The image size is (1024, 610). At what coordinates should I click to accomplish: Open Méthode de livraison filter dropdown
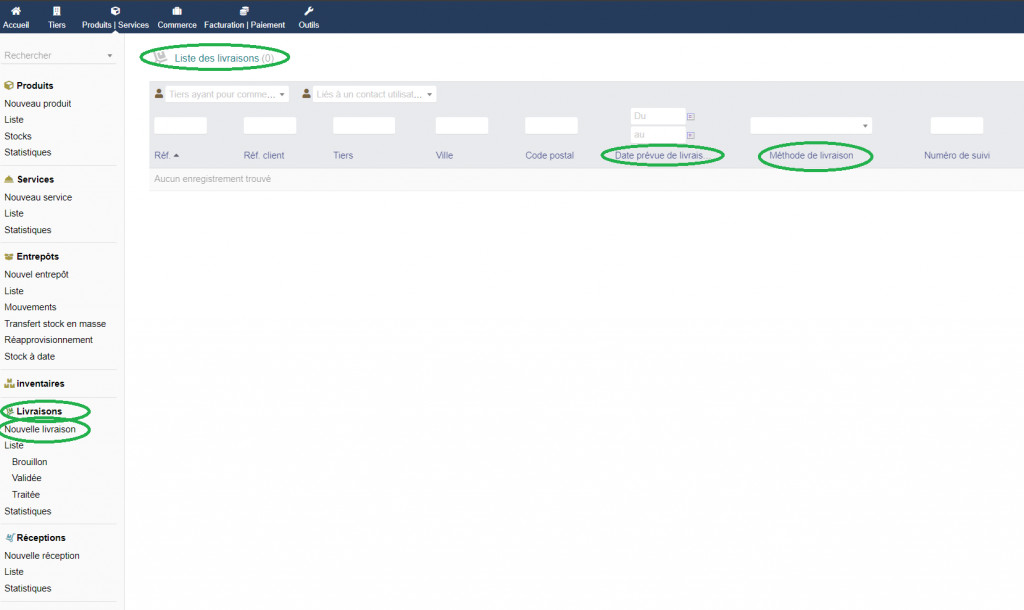point(810,125)
